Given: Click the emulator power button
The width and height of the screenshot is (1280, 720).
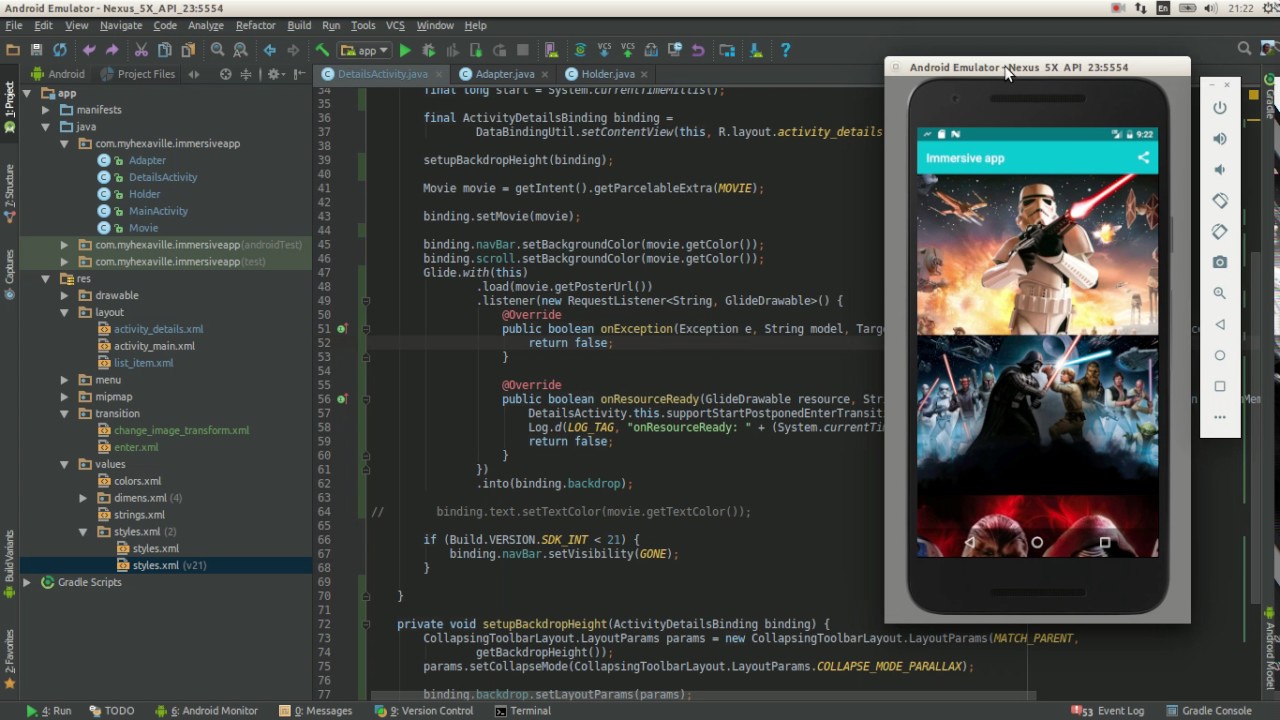Looking at the screenshot, I should [x=1220, y=108].
